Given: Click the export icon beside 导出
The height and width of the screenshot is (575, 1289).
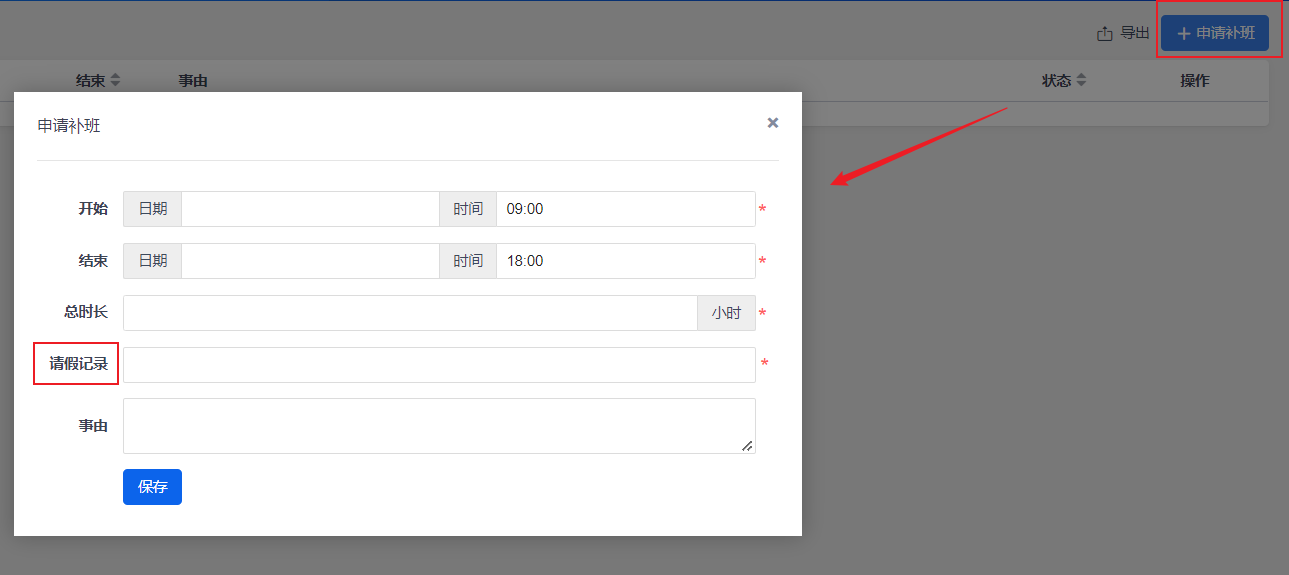Looking at the screenshot, I should point(1105,34).
